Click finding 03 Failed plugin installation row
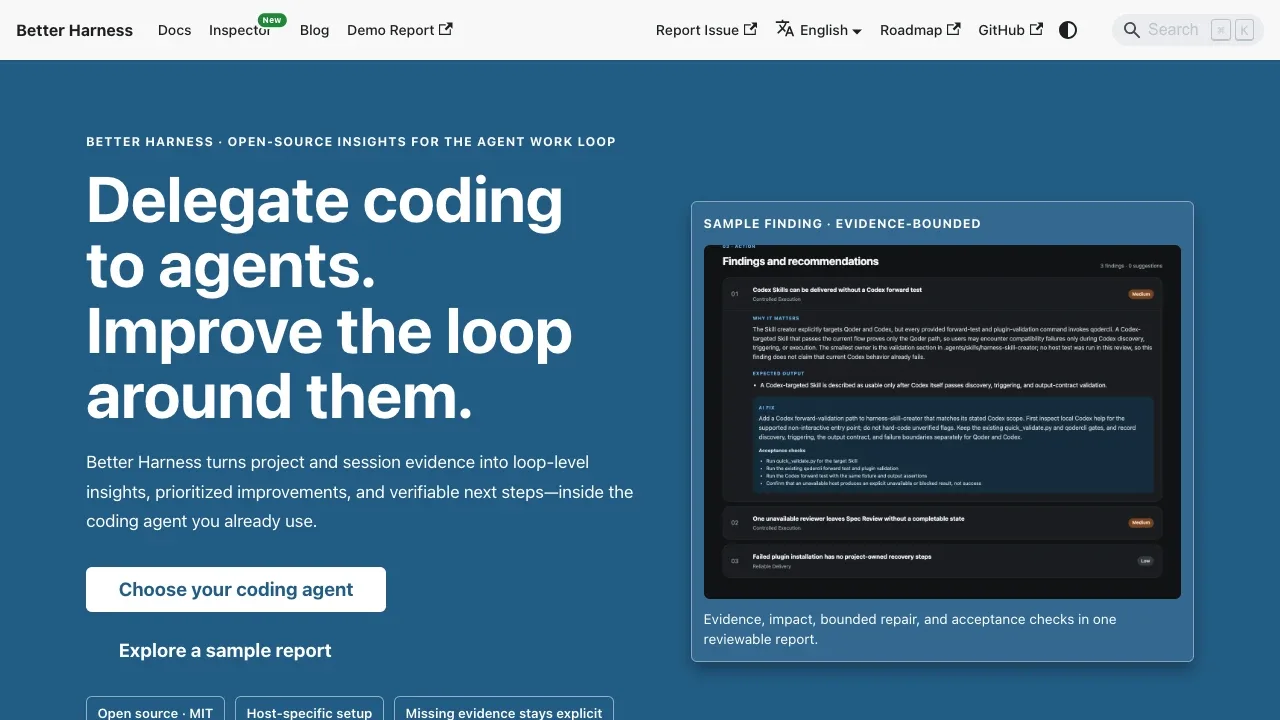 tap(942, 561)
